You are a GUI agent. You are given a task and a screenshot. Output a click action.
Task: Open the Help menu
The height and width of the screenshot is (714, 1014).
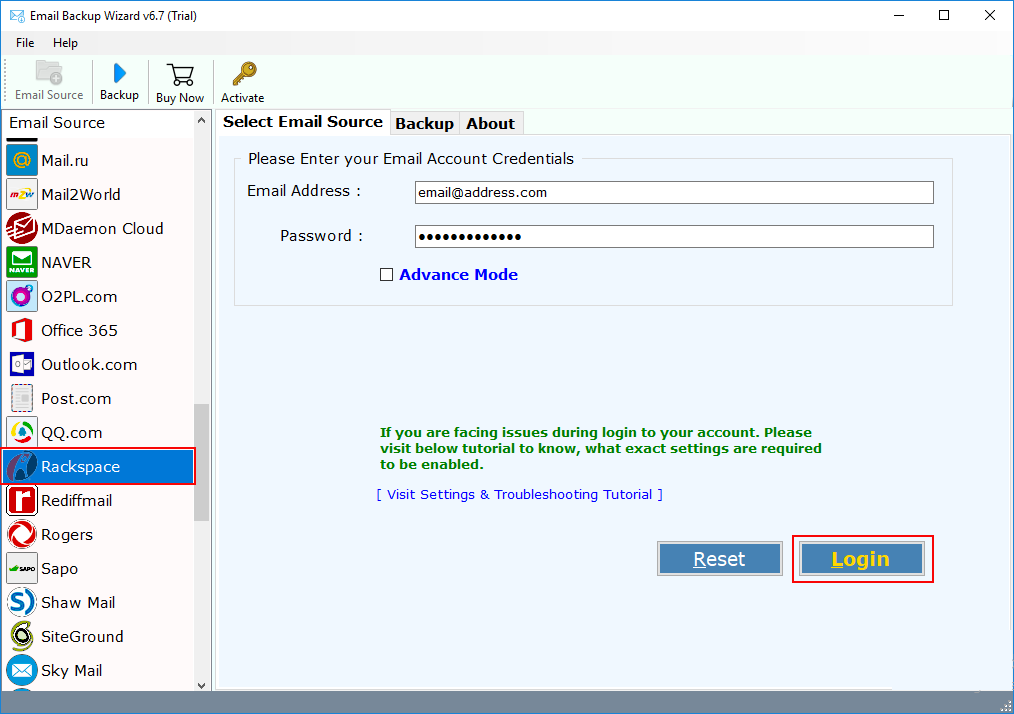click(x=65, y=43)
